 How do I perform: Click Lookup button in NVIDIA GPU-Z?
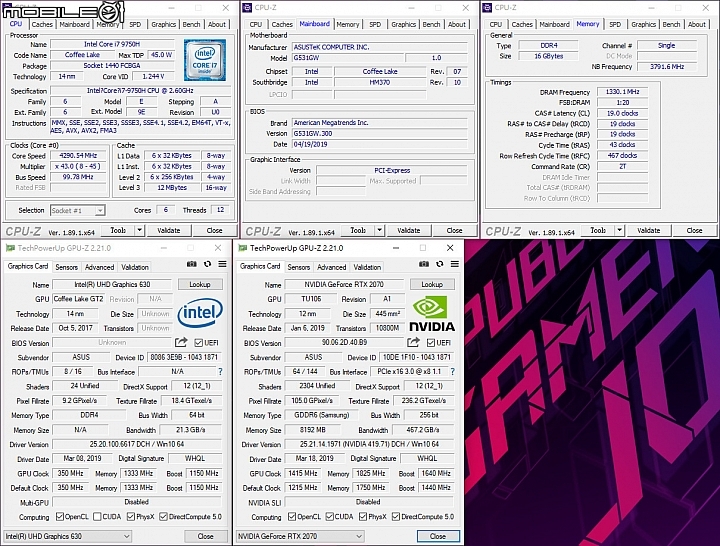tap(432, 284)
